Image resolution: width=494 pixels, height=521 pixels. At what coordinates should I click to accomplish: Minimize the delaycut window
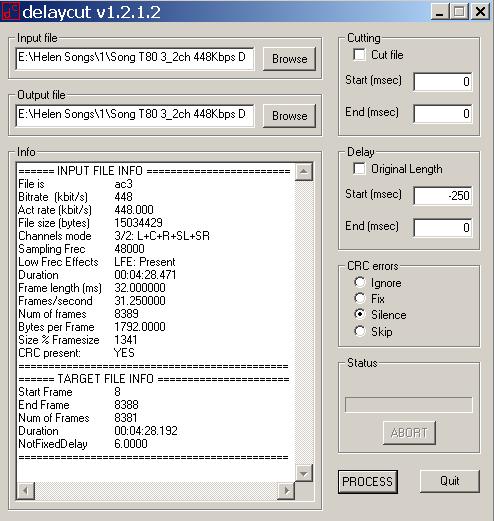click(439, 12)
